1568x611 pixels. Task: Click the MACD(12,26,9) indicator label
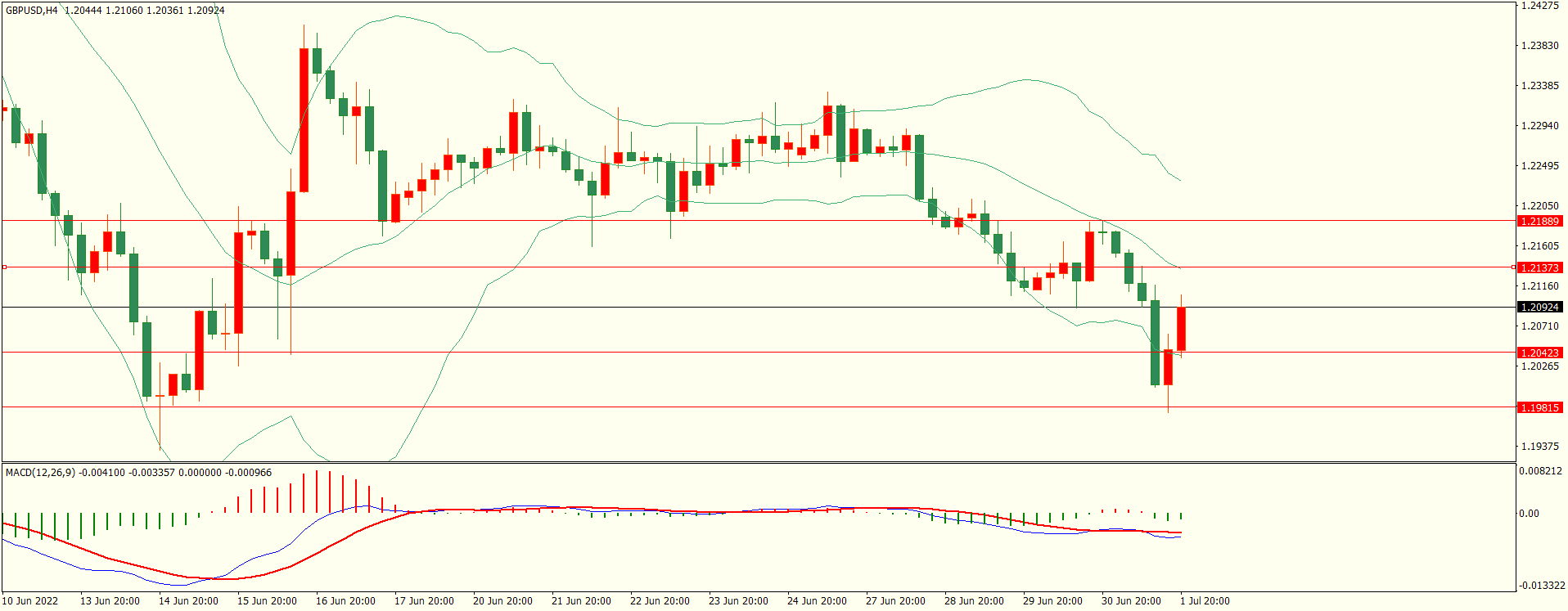pos(40,473)
